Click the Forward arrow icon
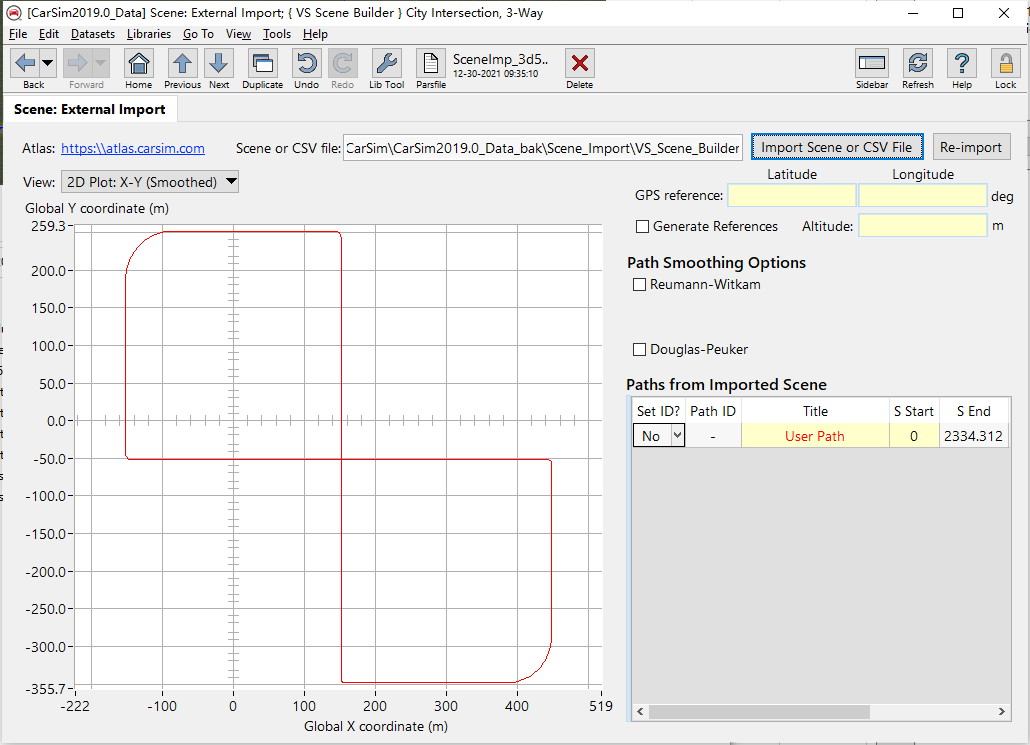 coord(78,64)
